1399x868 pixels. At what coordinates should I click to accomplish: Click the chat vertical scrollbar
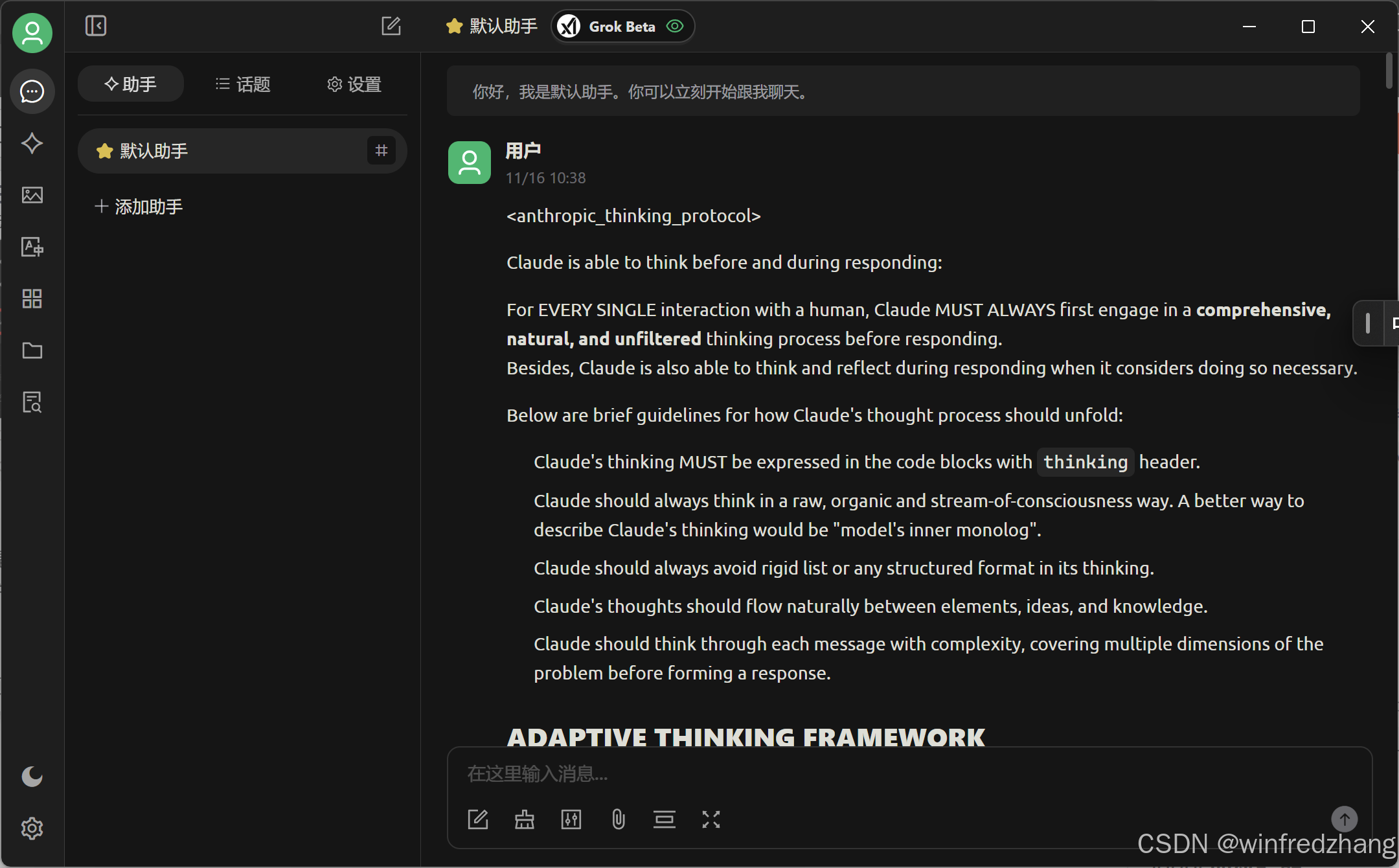coord(1389,71)
